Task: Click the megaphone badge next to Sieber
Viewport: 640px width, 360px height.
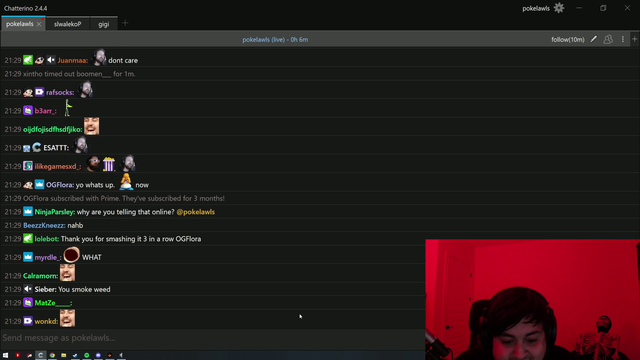Action: (x=28, y=289)
